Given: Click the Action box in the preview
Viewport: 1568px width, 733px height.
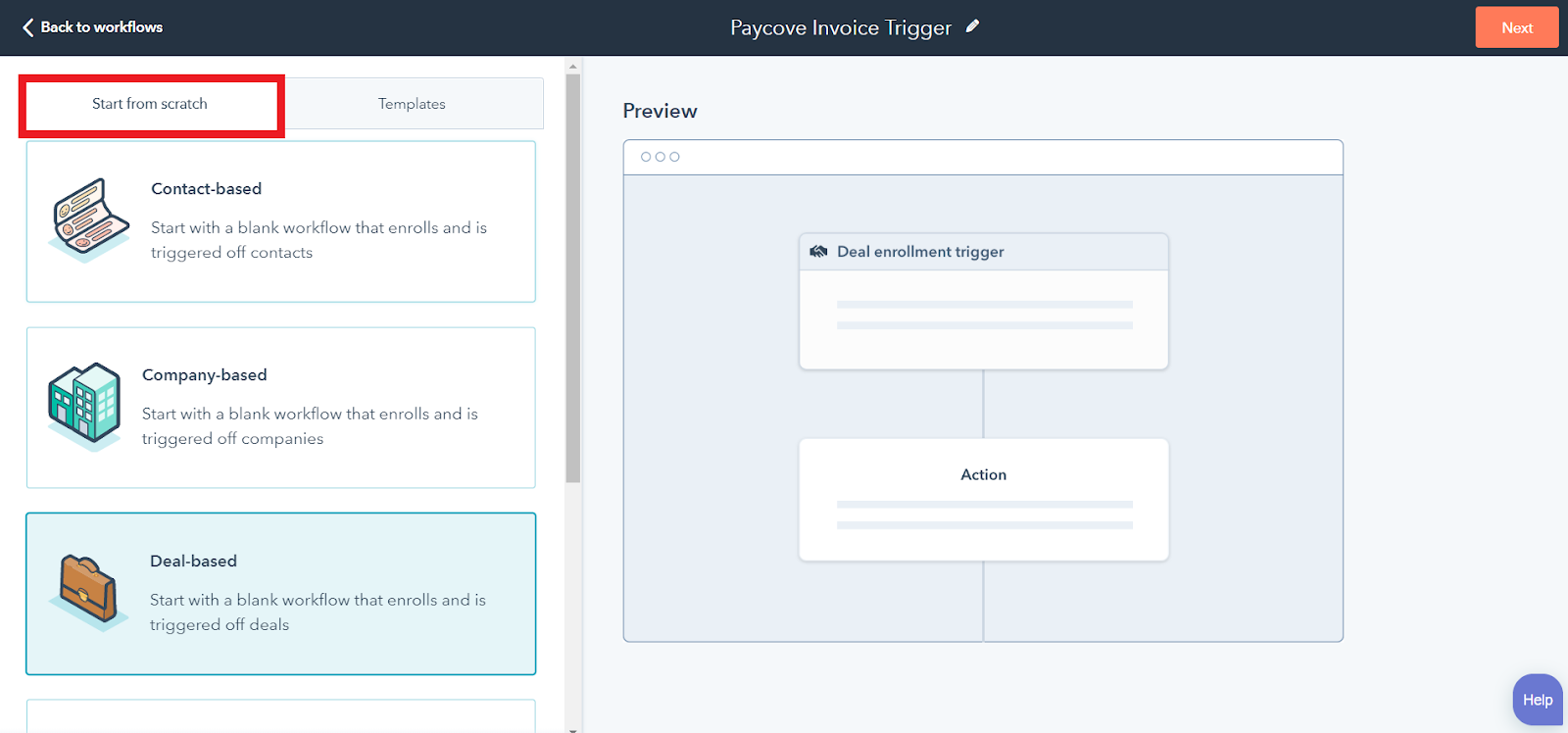Looking at the screenshot, I should coord(984,500).
